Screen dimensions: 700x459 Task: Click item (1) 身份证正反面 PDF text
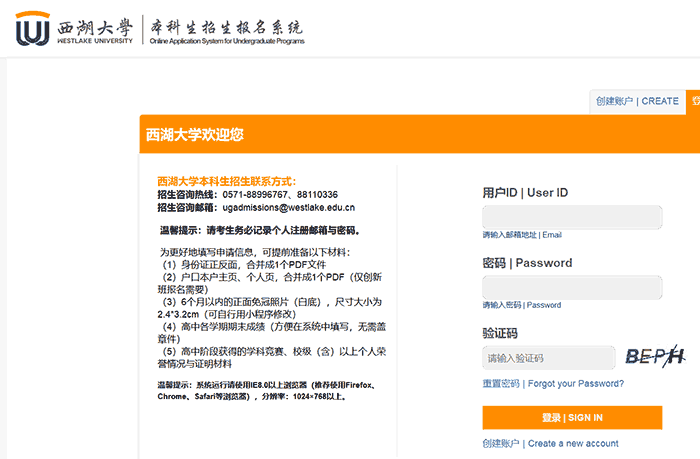[244, 264]
